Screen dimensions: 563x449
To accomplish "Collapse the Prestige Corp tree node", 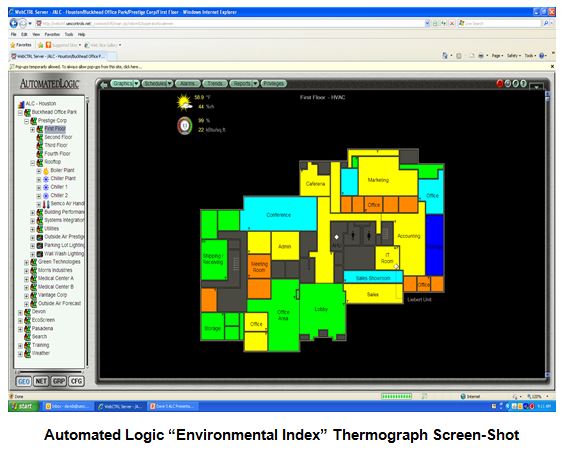I will point(27,121).
